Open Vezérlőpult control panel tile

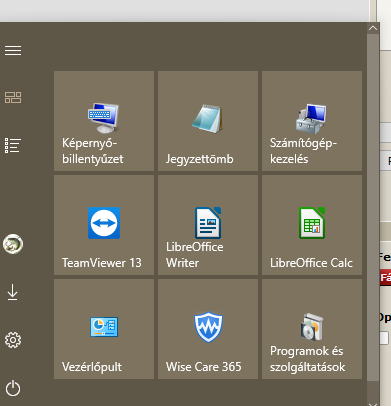tap(104, 329)
